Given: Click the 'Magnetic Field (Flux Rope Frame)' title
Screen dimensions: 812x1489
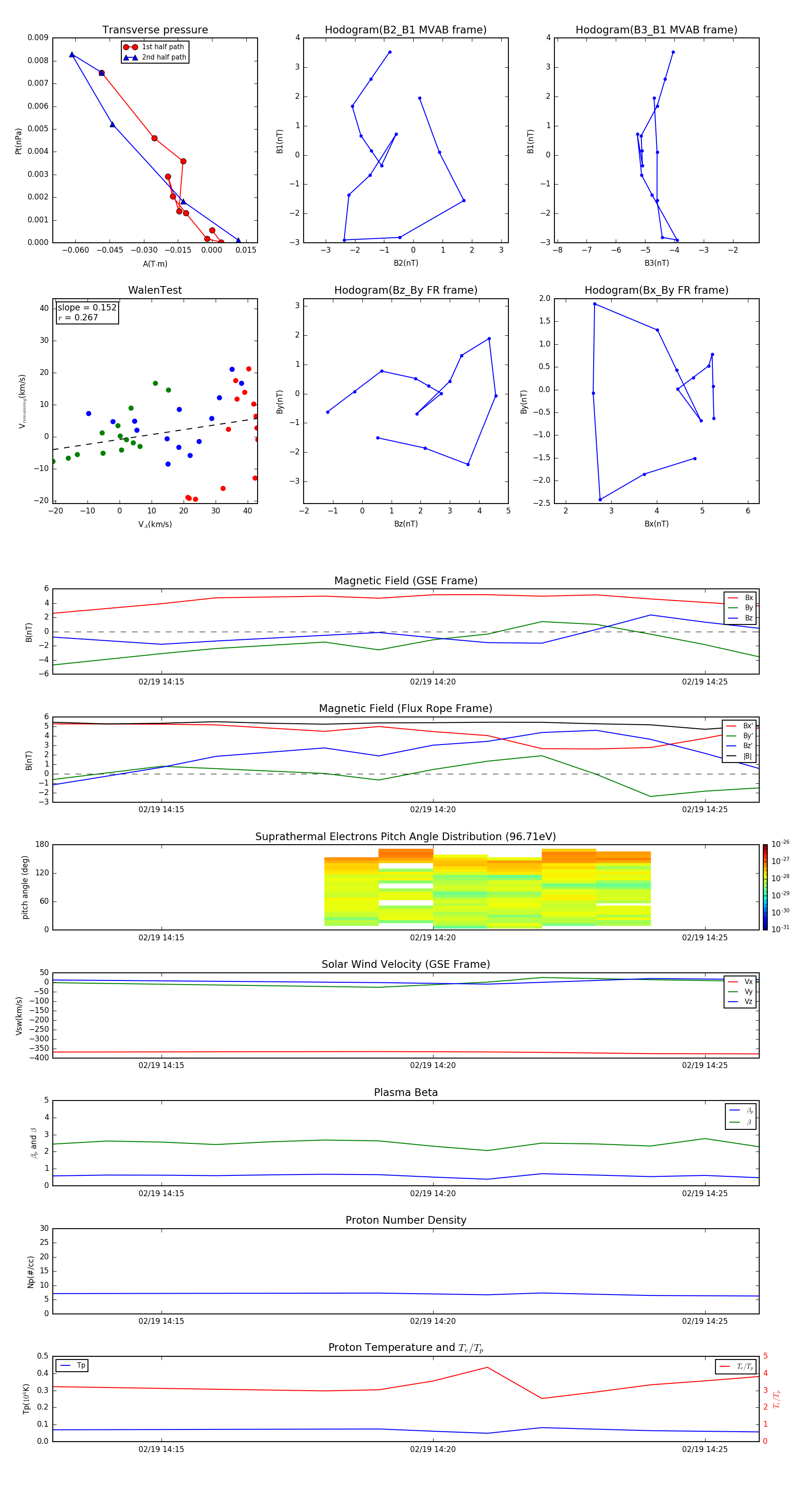Looking at the screenshot, I should point(406,709).
